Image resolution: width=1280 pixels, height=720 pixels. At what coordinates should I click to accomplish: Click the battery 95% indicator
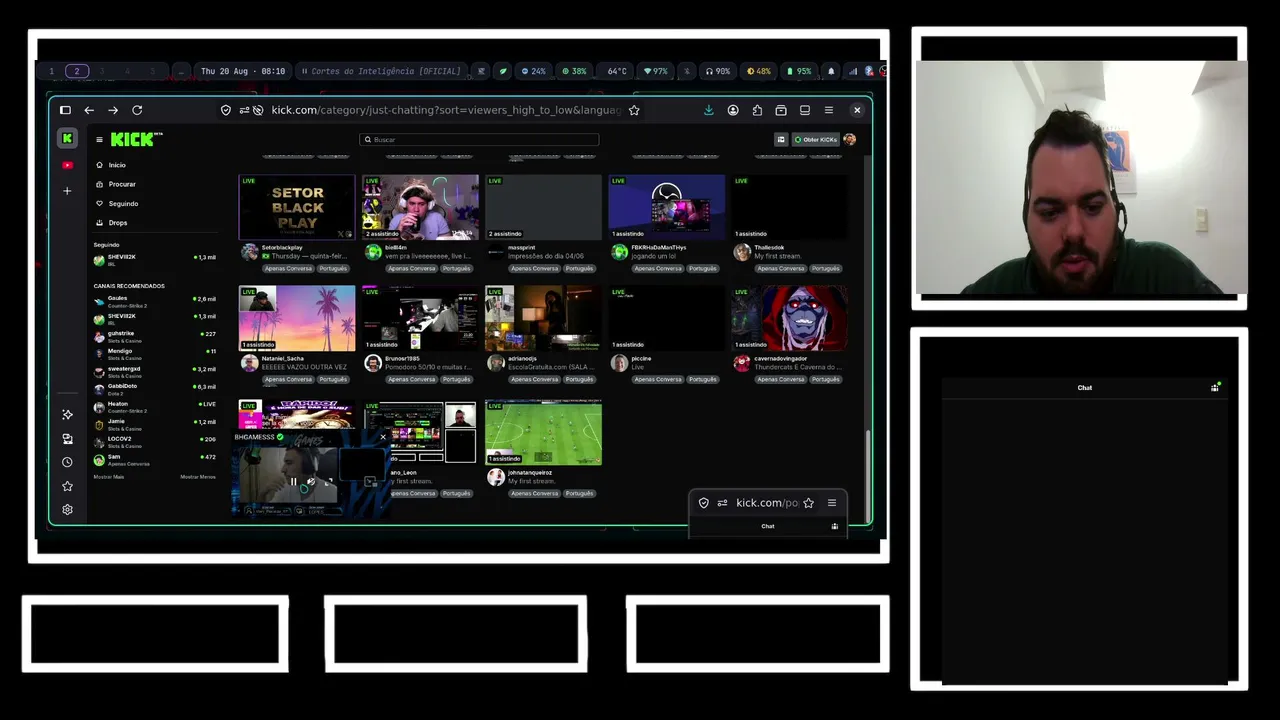(799, 71)
